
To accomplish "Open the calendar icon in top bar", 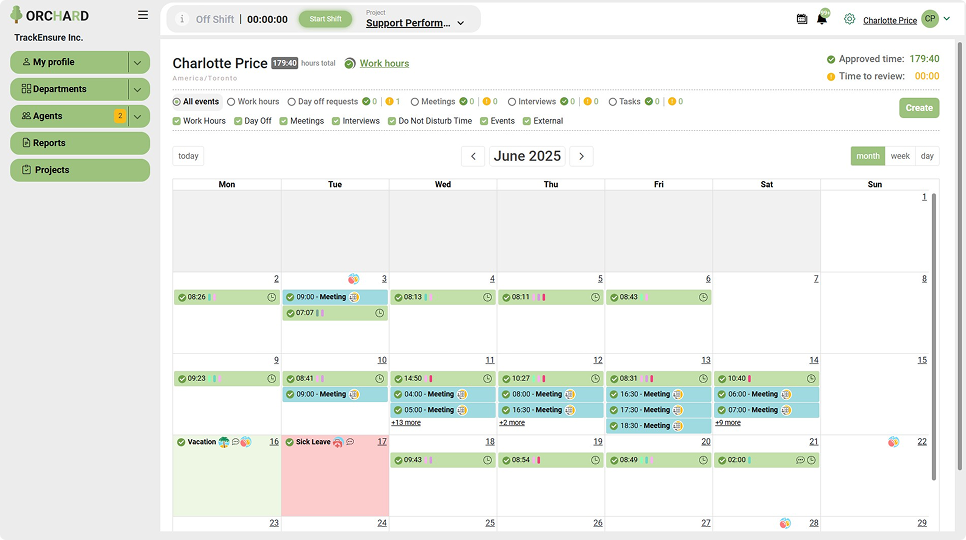I will tap(802, 19).
